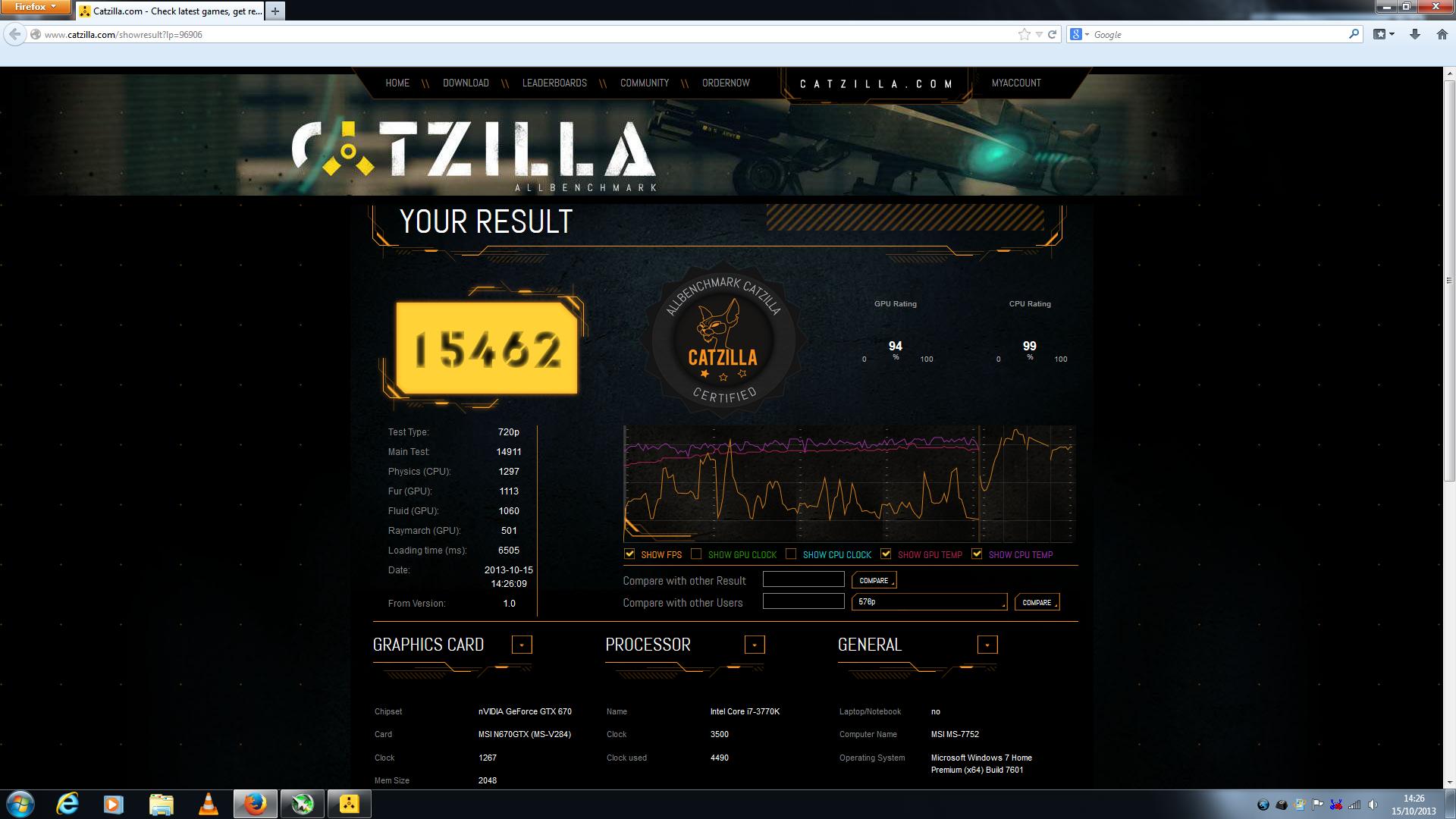1456x819 pixels.
Task: Uncheck the Show GPU Temp checkbox
Action: click(x=886, y=554)
